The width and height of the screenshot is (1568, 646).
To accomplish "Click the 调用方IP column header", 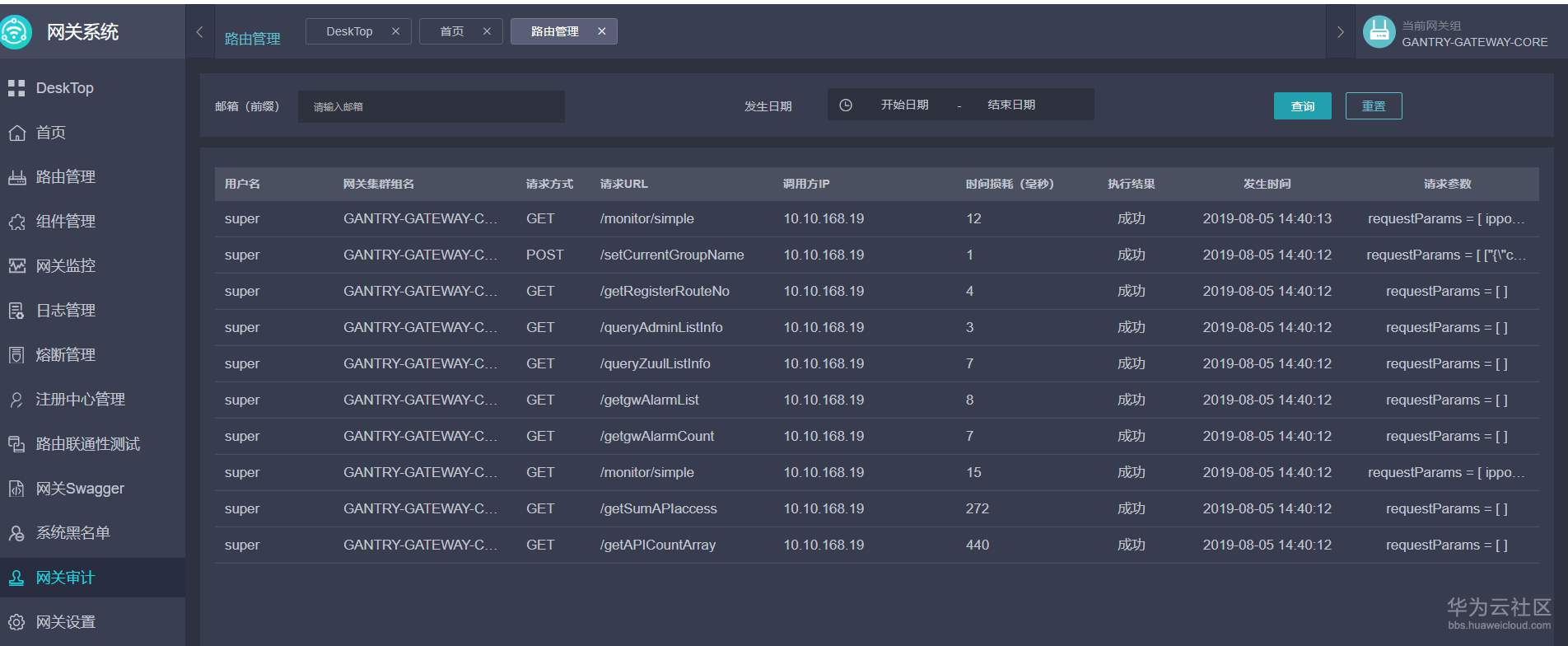I will point(806,184).
